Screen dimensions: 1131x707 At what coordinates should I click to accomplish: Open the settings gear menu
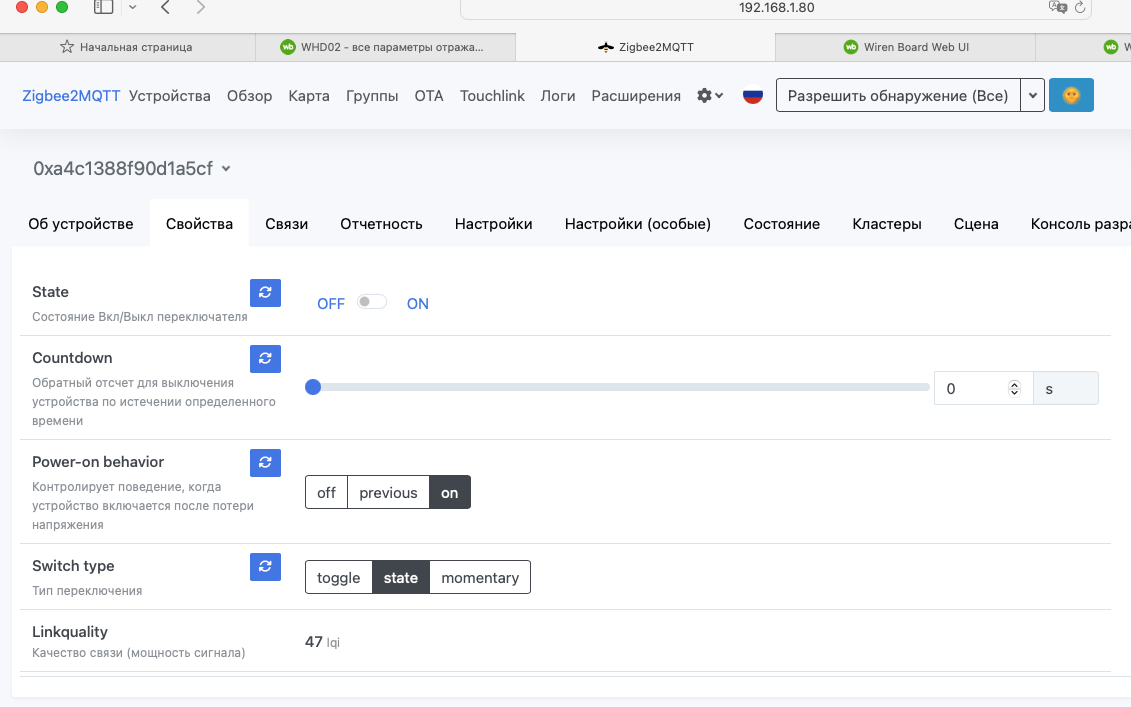[710, 96]
